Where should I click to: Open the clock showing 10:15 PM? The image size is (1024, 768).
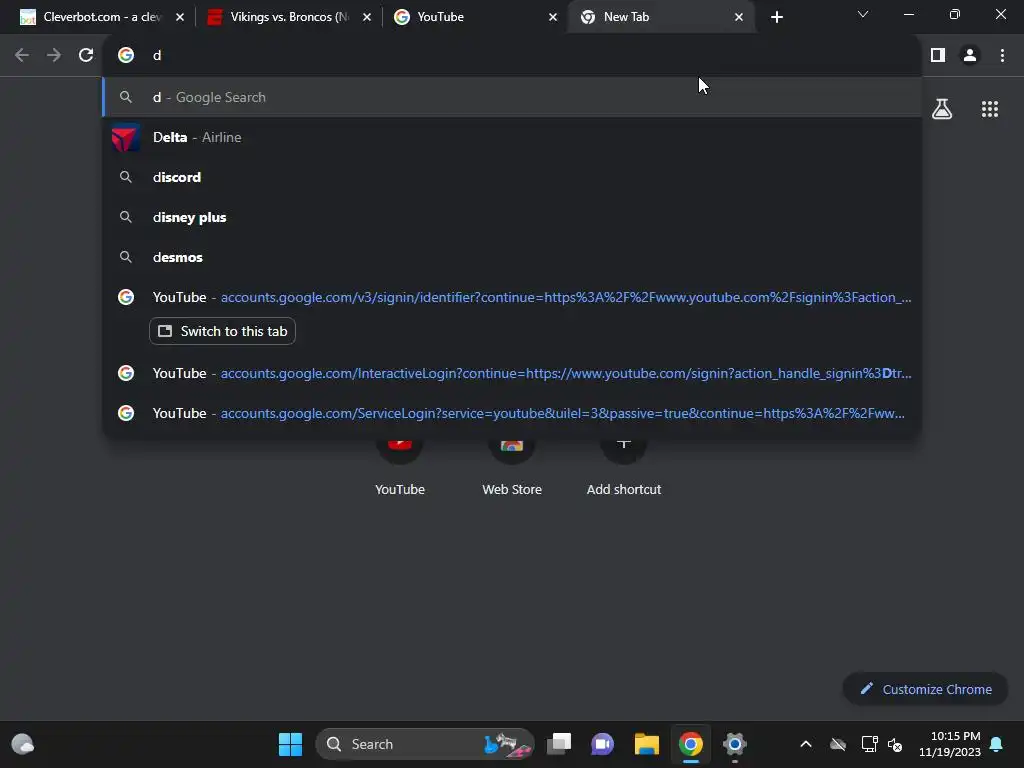[x=950, y=744]
